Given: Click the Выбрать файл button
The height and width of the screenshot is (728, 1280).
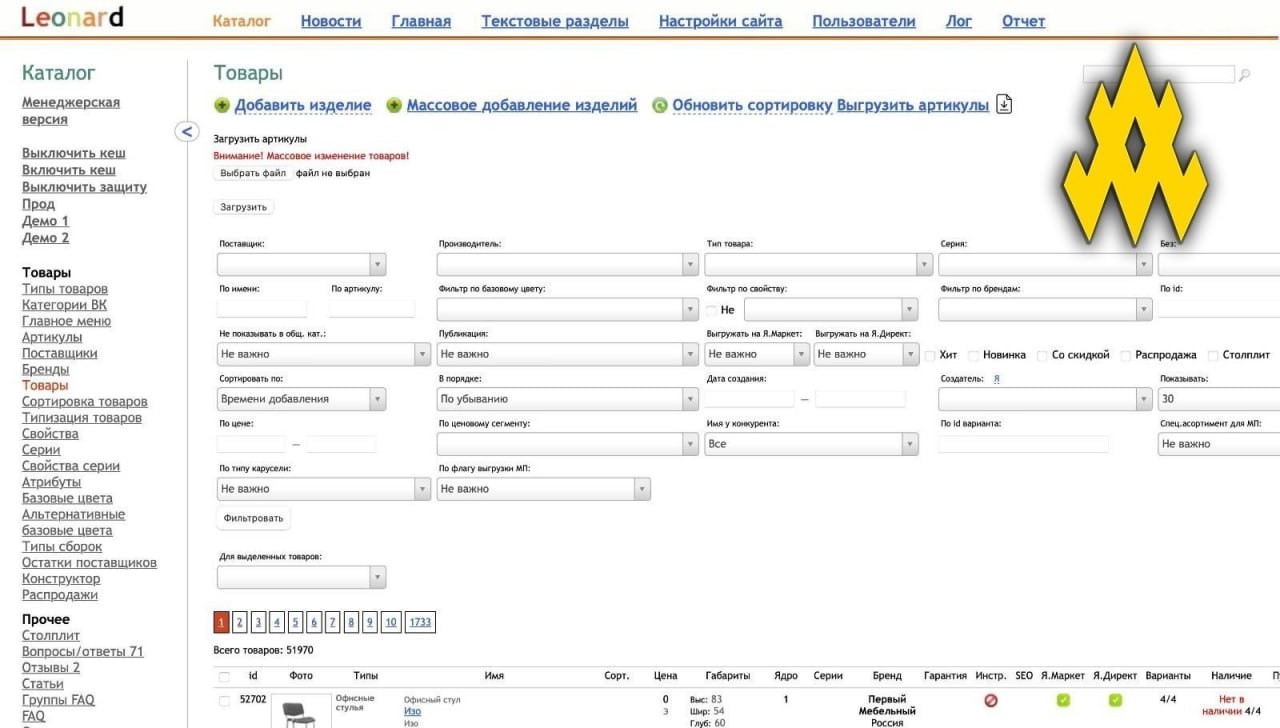Looking at the screenshot, I should click(x=253, y=173).
